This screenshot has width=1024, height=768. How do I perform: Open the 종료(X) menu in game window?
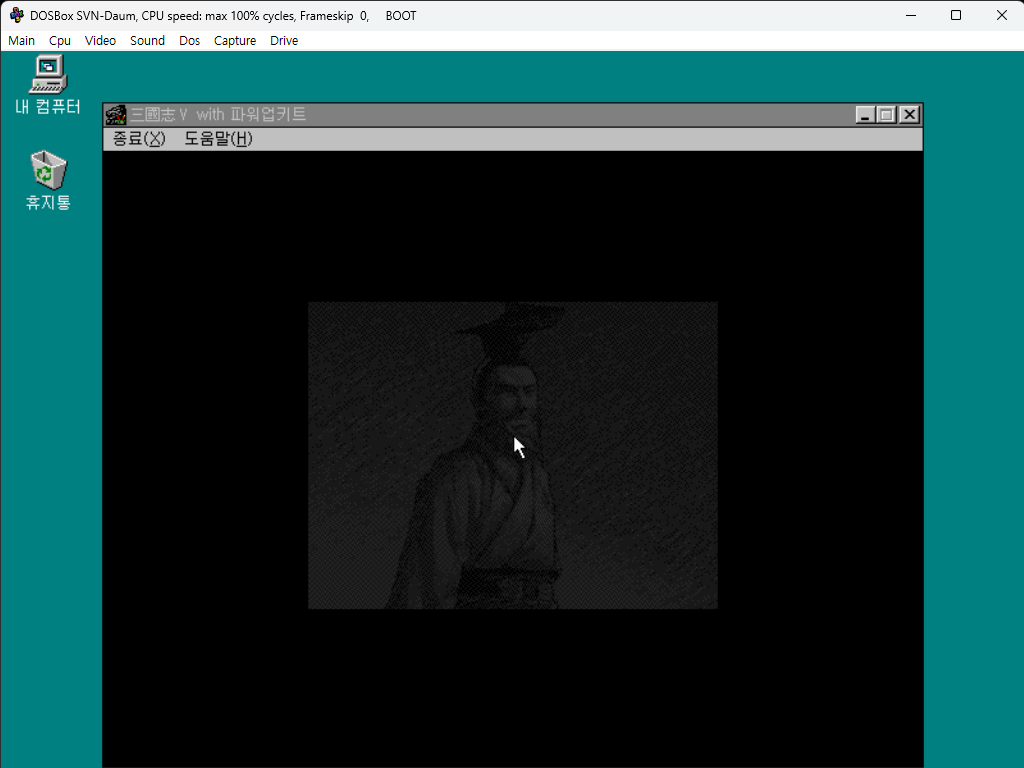click(139, 138)
